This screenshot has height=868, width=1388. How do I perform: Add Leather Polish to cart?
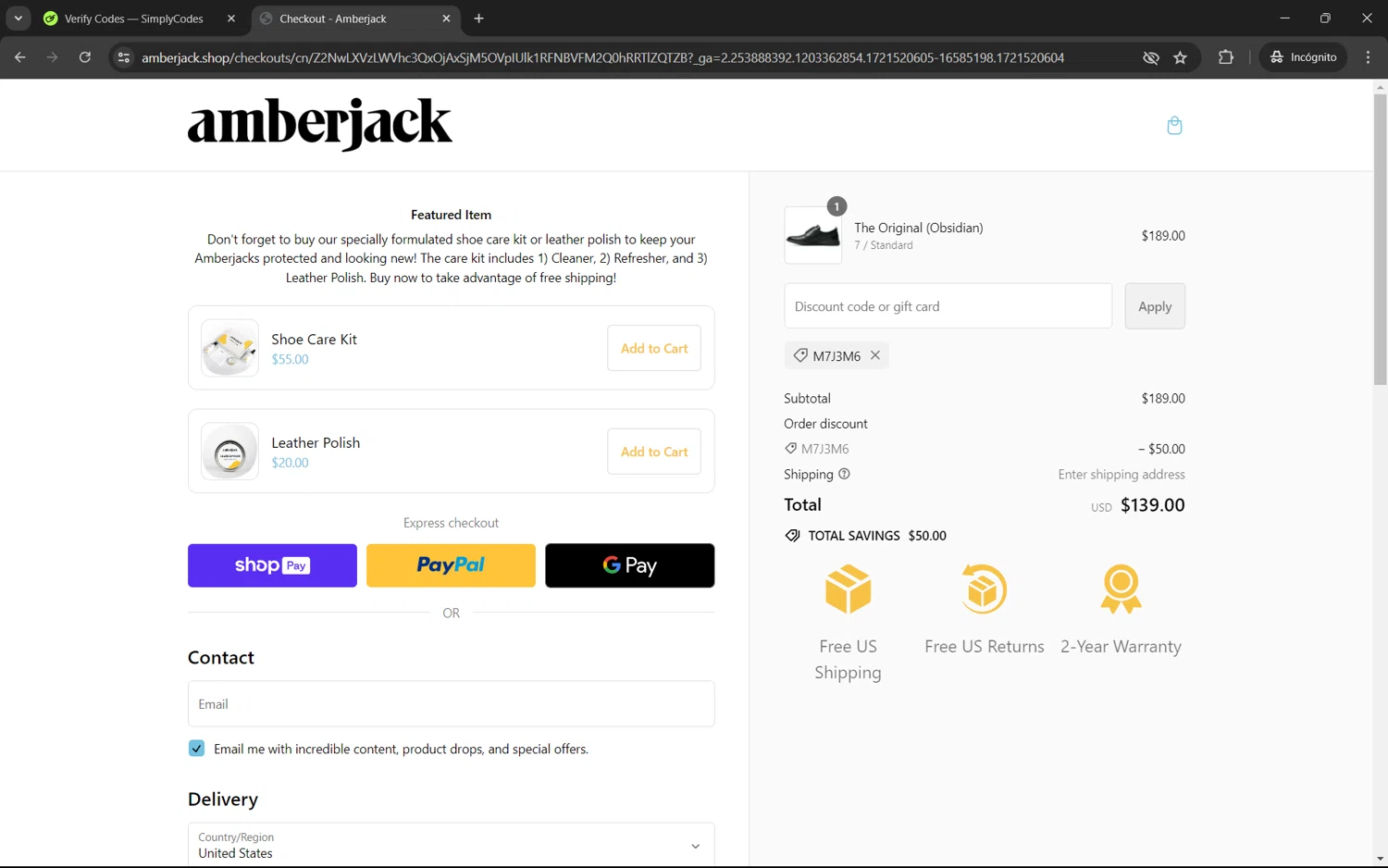click(x=654, y=452)
